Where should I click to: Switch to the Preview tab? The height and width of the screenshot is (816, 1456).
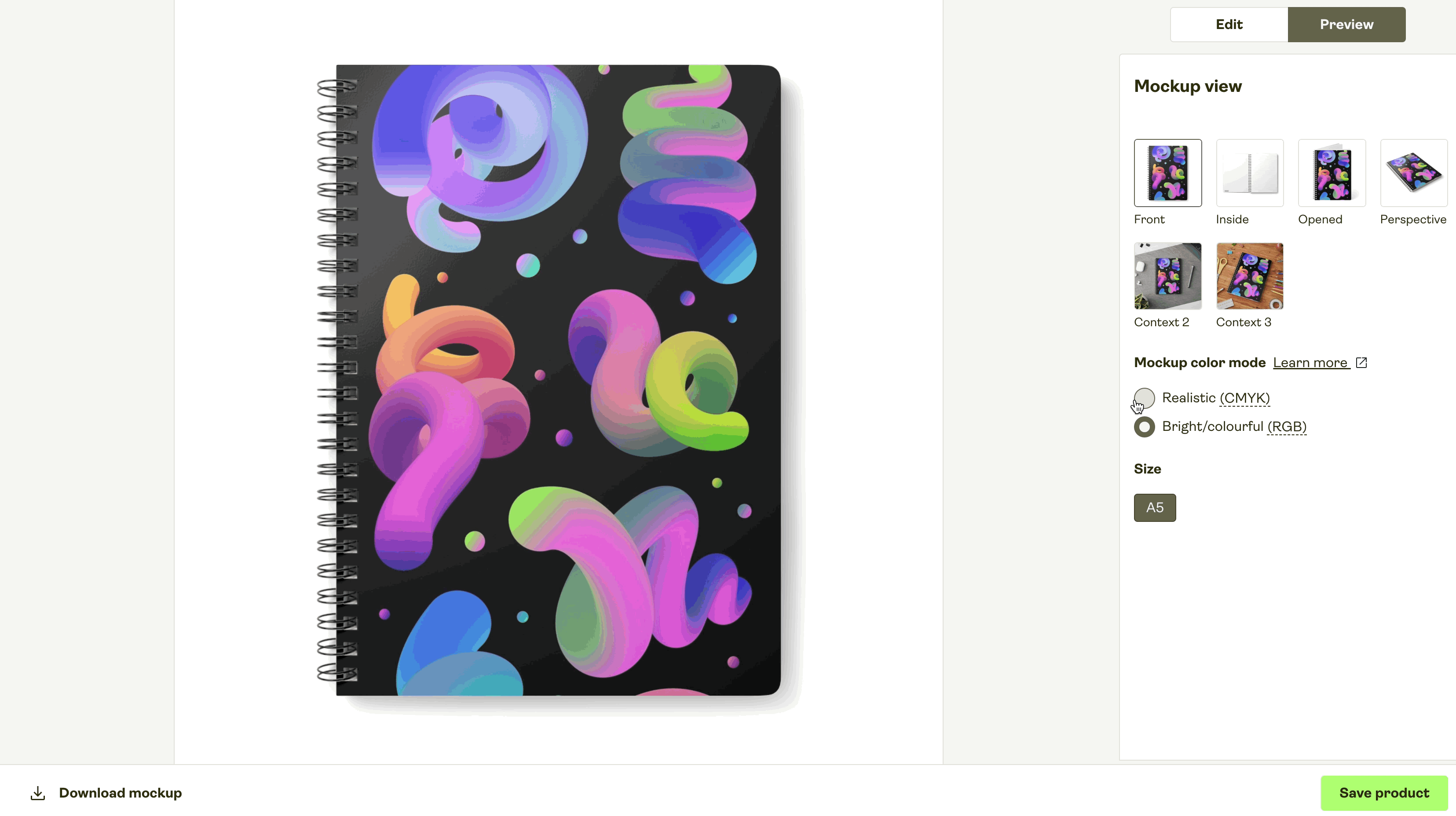click(x=1346, y=24)
